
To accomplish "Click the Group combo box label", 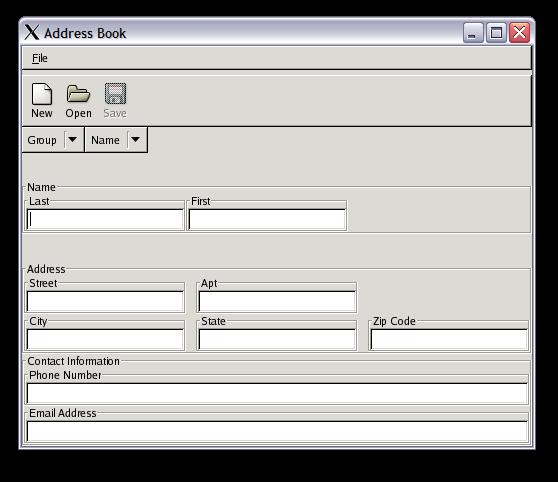I will coord(42,140).
